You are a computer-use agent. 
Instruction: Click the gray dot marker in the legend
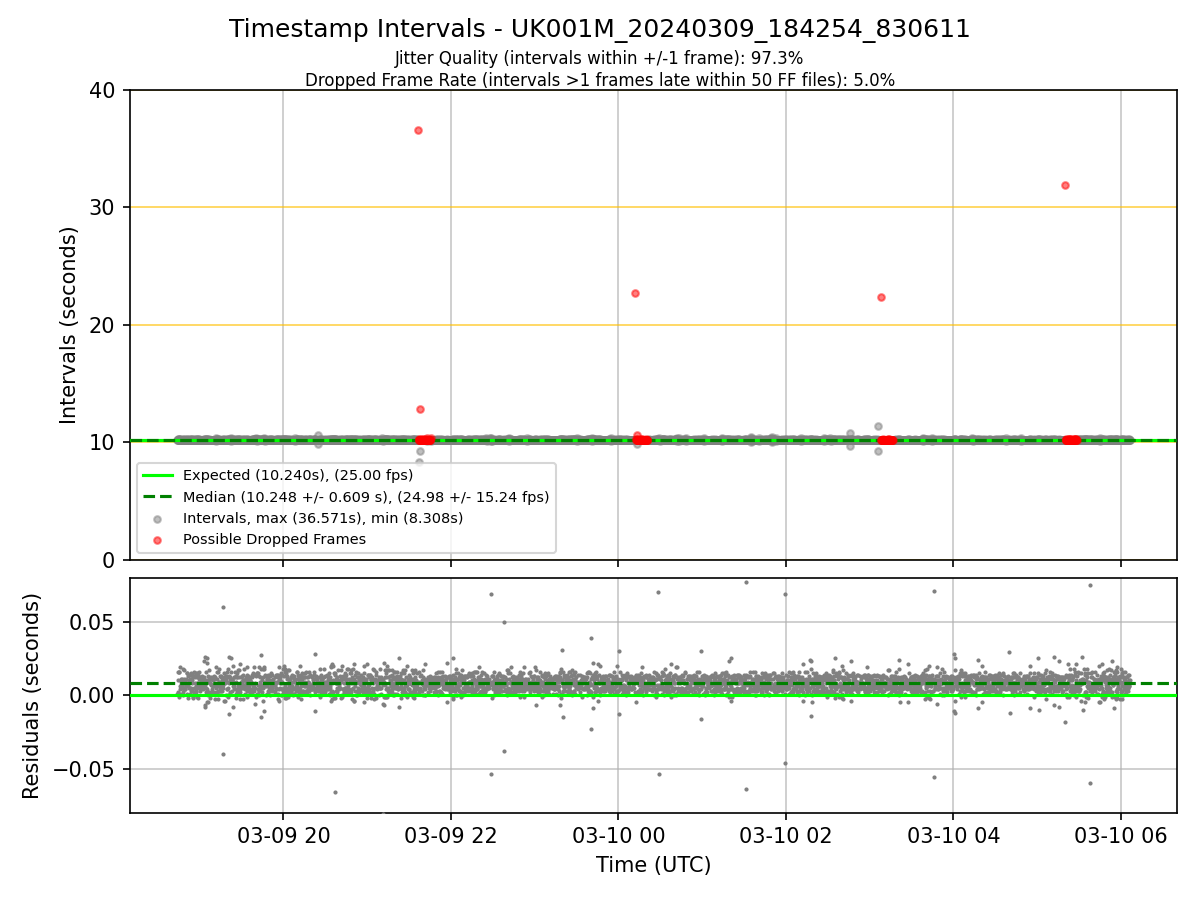pos(158,518)
